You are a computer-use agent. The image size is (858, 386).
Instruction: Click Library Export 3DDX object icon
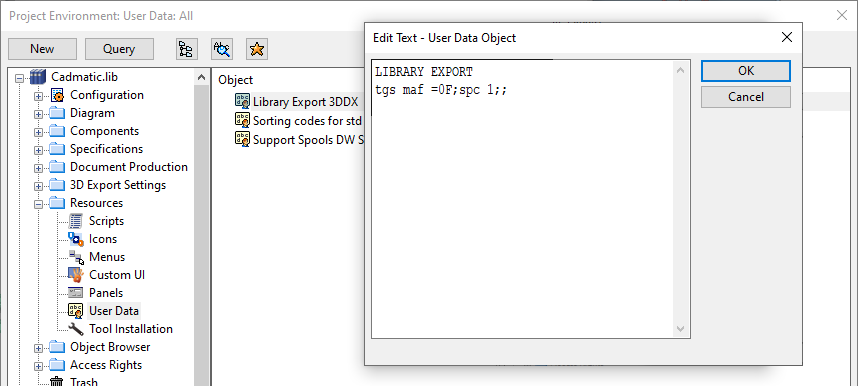[242, 101]
